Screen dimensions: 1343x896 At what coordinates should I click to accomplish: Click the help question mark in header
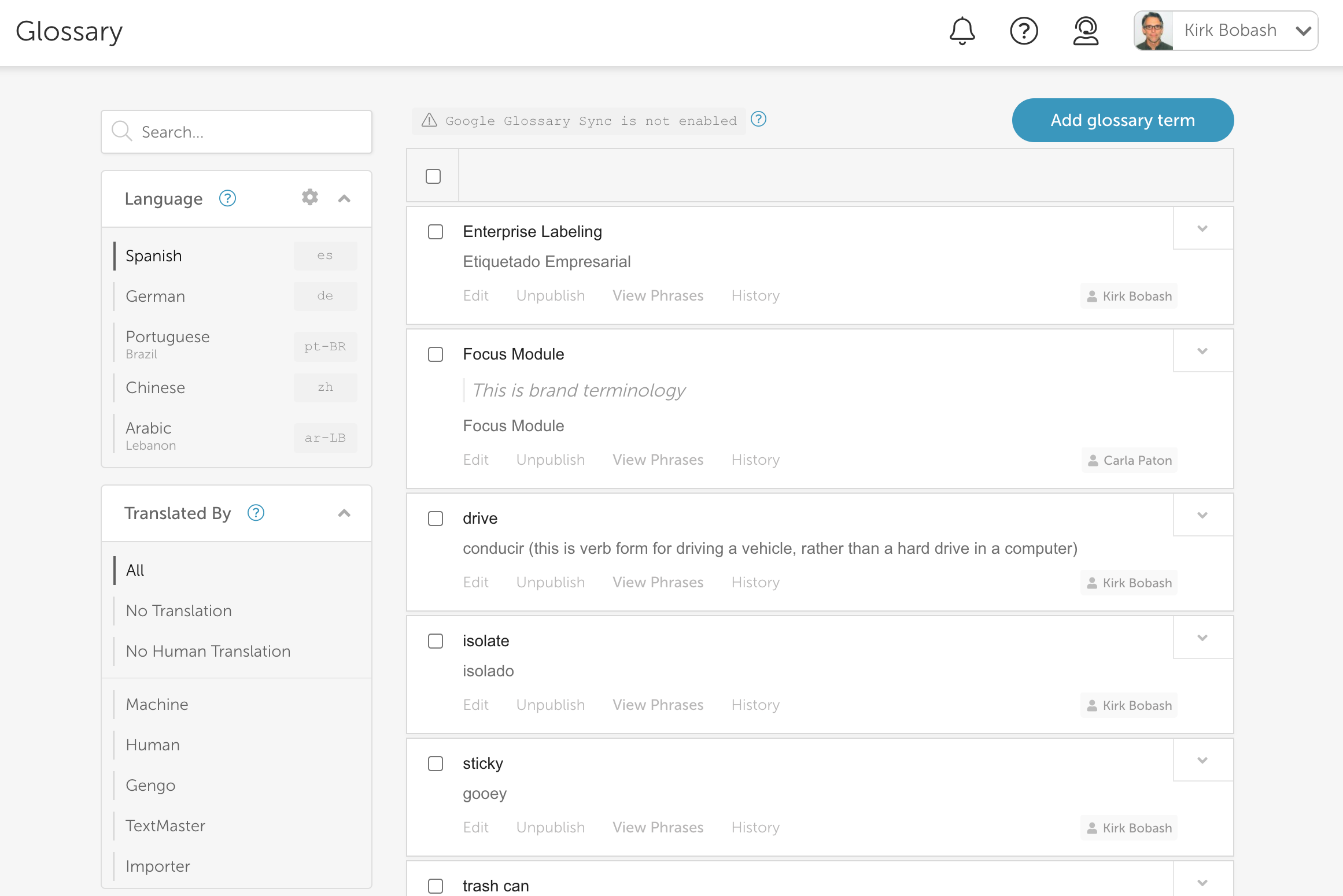pos(1024,31)
